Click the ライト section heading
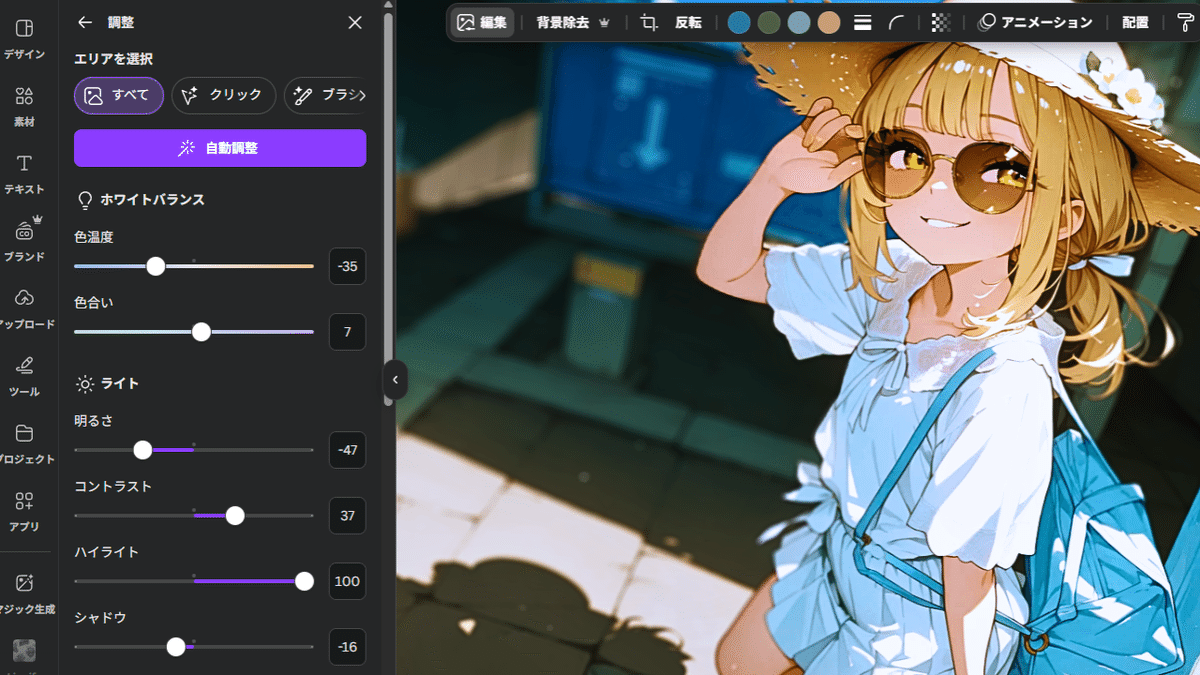Image resolution: width=1200 pixels, height=675 pixels. [x=120, y=383]
